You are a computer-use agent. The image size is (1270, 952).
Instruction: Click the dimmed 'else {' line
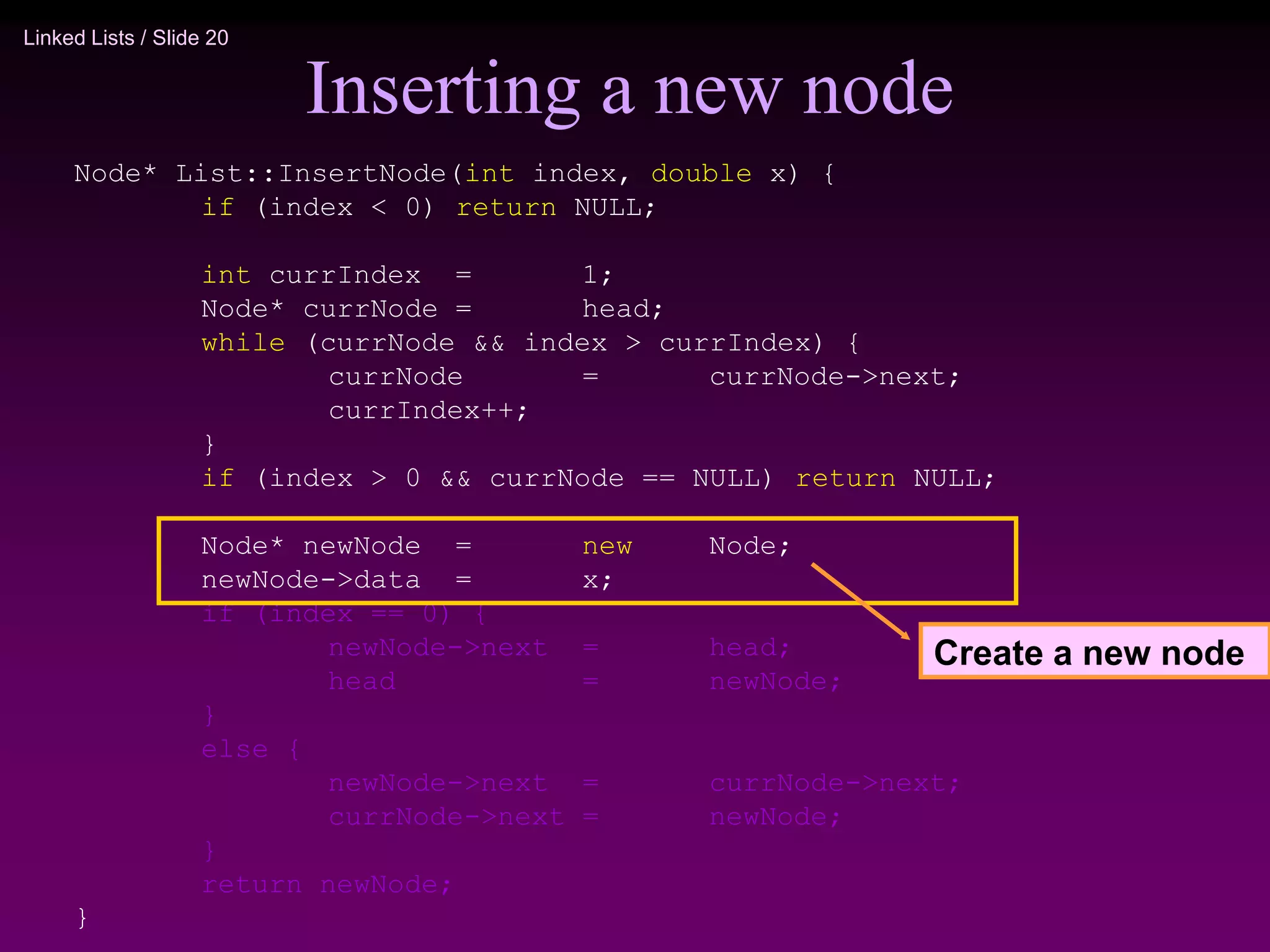coord(251,750)
